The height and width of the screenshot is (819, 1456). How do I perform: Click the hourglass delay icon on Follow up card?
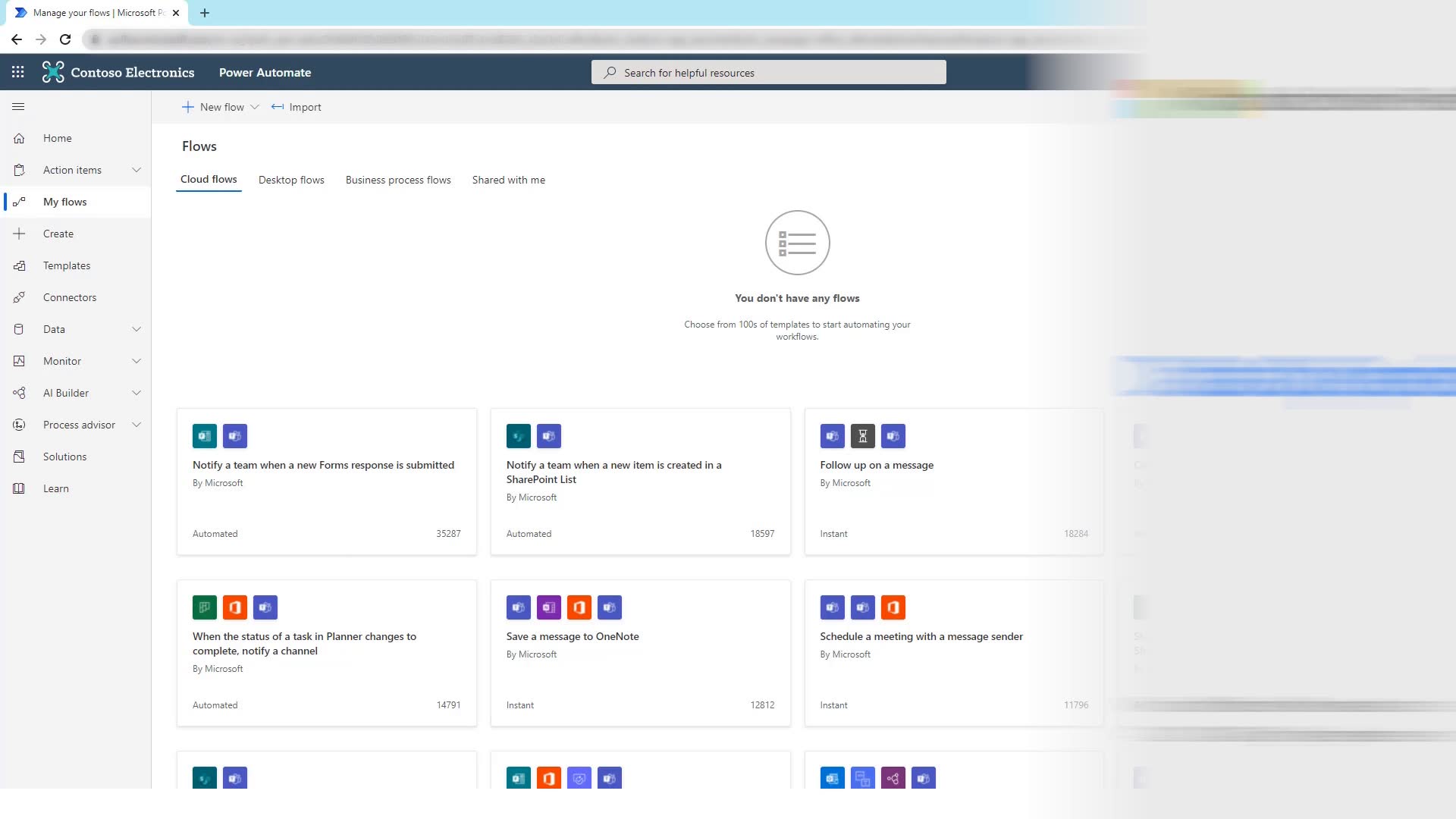[862, 436]
